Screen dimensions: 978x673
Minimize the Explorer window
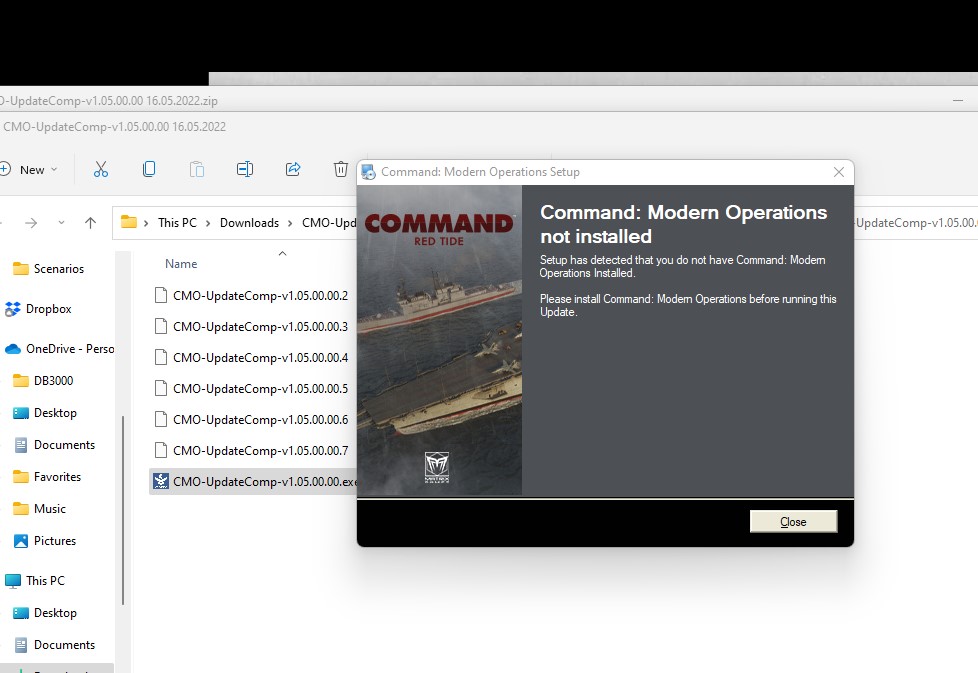pyautogui.click(x=958, y=100)
